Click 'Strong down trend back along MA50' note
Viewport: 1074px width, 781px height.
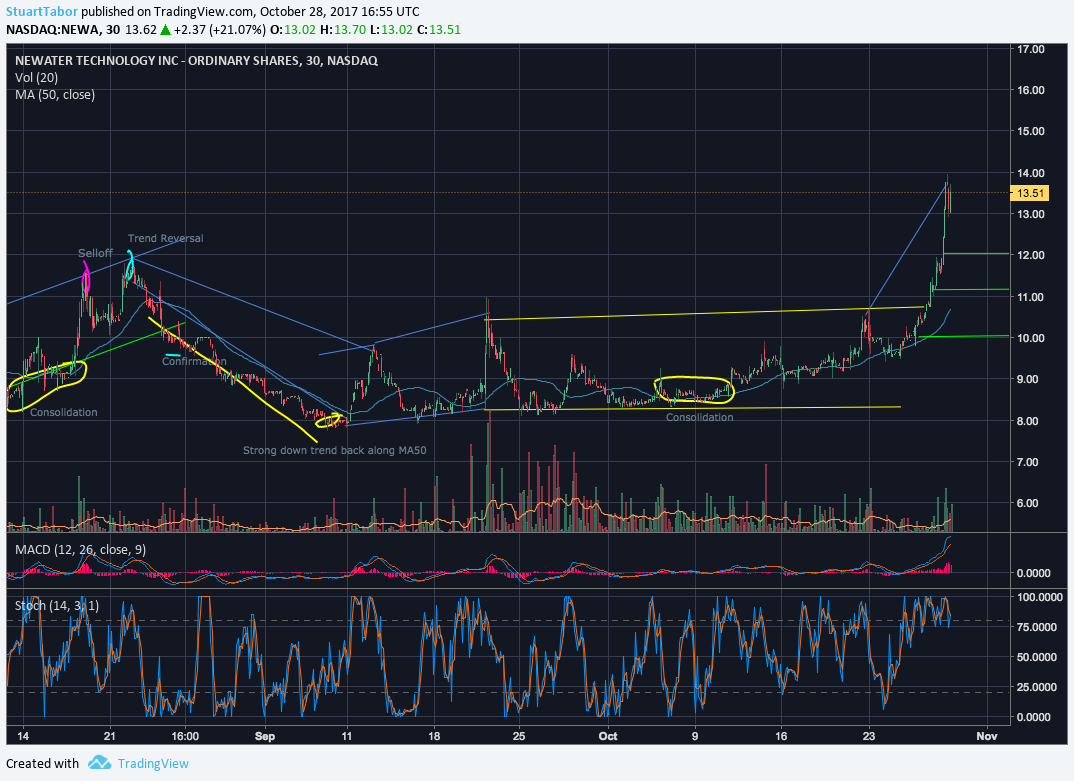pyautogui.click(x=335, y=450)
